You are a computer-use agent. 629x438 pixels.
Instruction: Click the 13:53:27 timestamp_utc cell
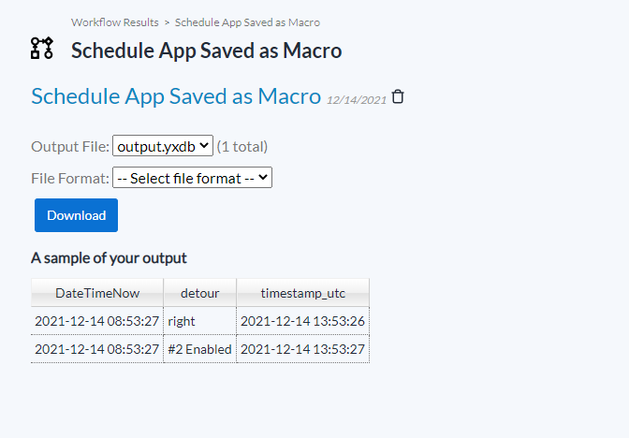coord(302,349)
